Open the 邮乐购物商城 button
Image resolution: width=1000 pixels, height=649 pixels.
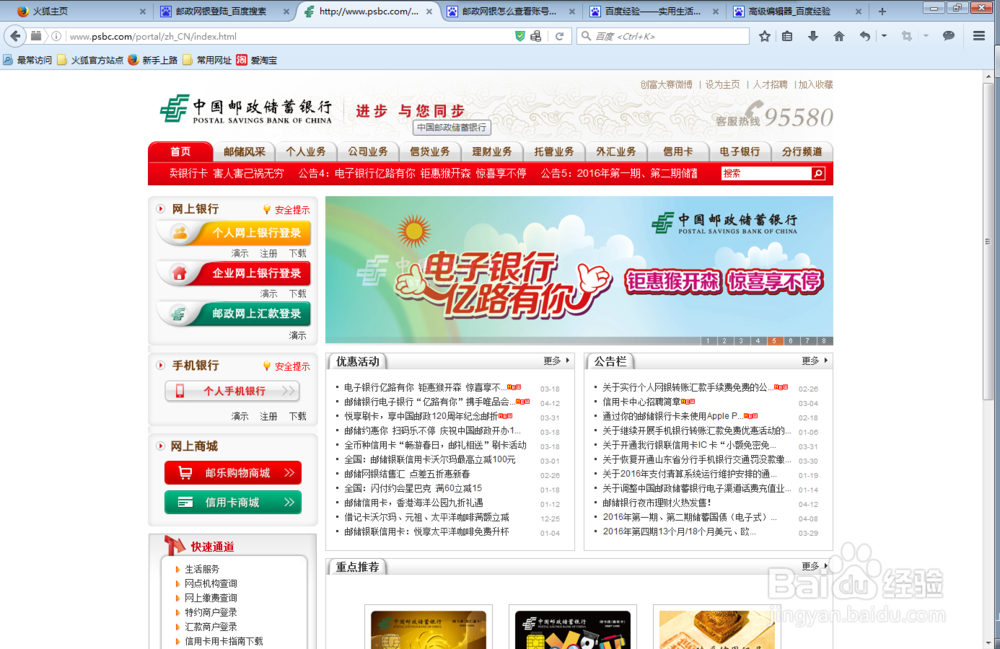(233, 473)
